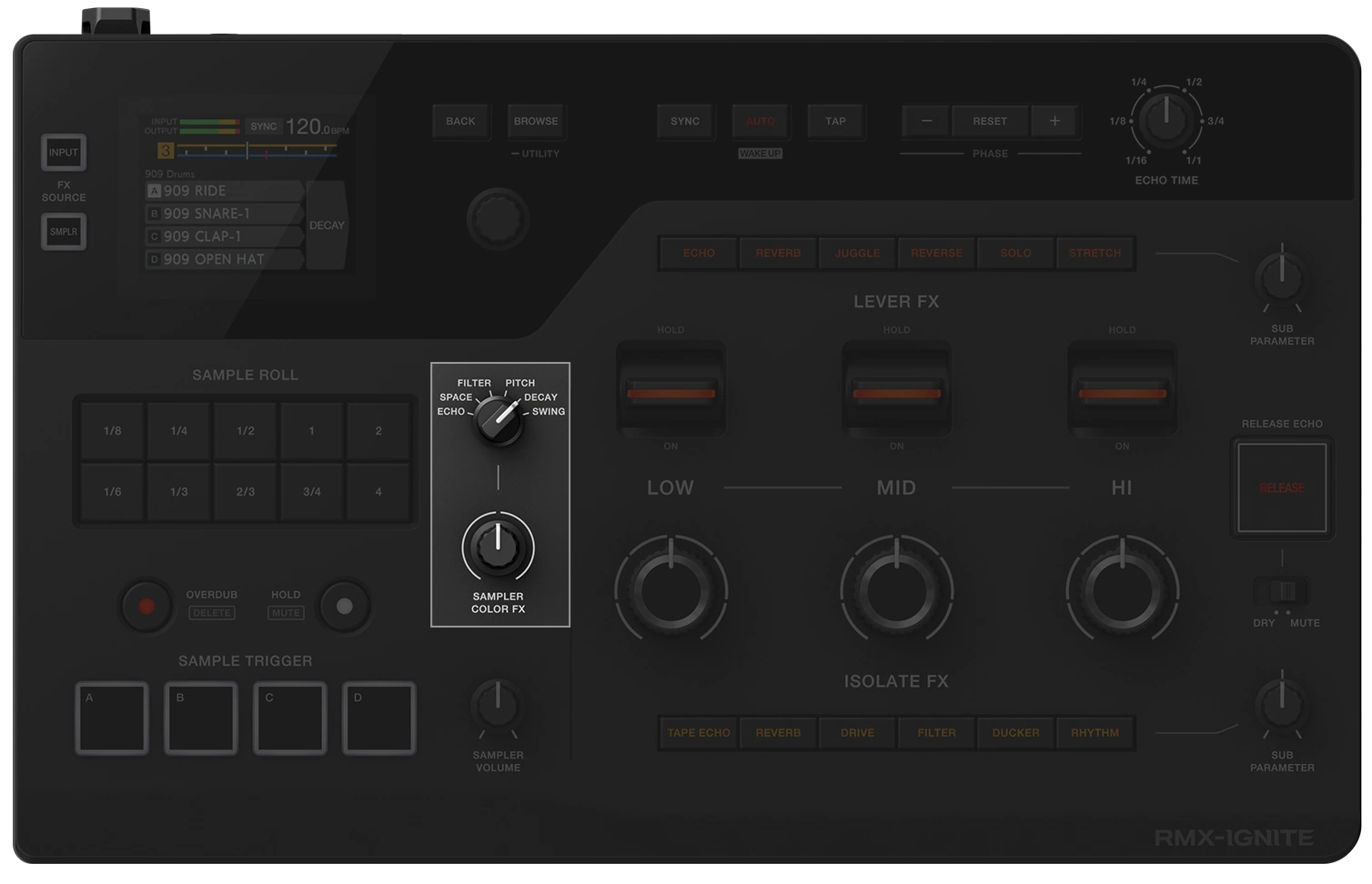
Task: Select 909 SNARE-1 on the display
Action: click(x=224, y=214)
